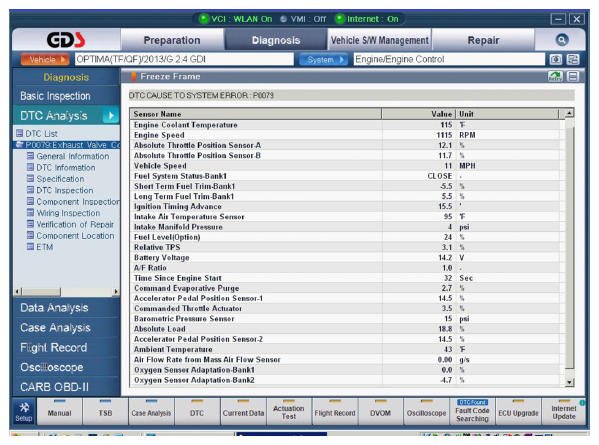Open the System selector button
This screenshot has width=599, height=445.
pyautogui.click(x=323, y=60)
